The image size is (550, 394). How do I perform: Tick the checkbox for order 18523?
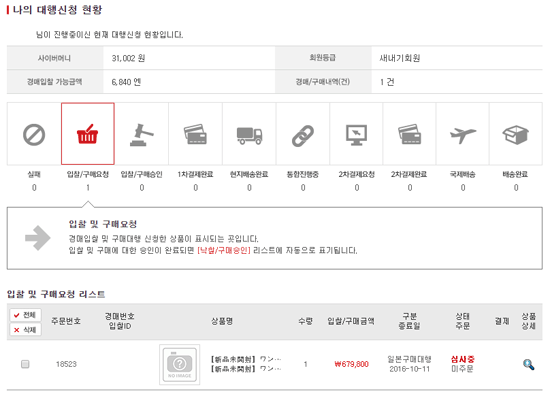pyautogui.click(x=25, y=364)
